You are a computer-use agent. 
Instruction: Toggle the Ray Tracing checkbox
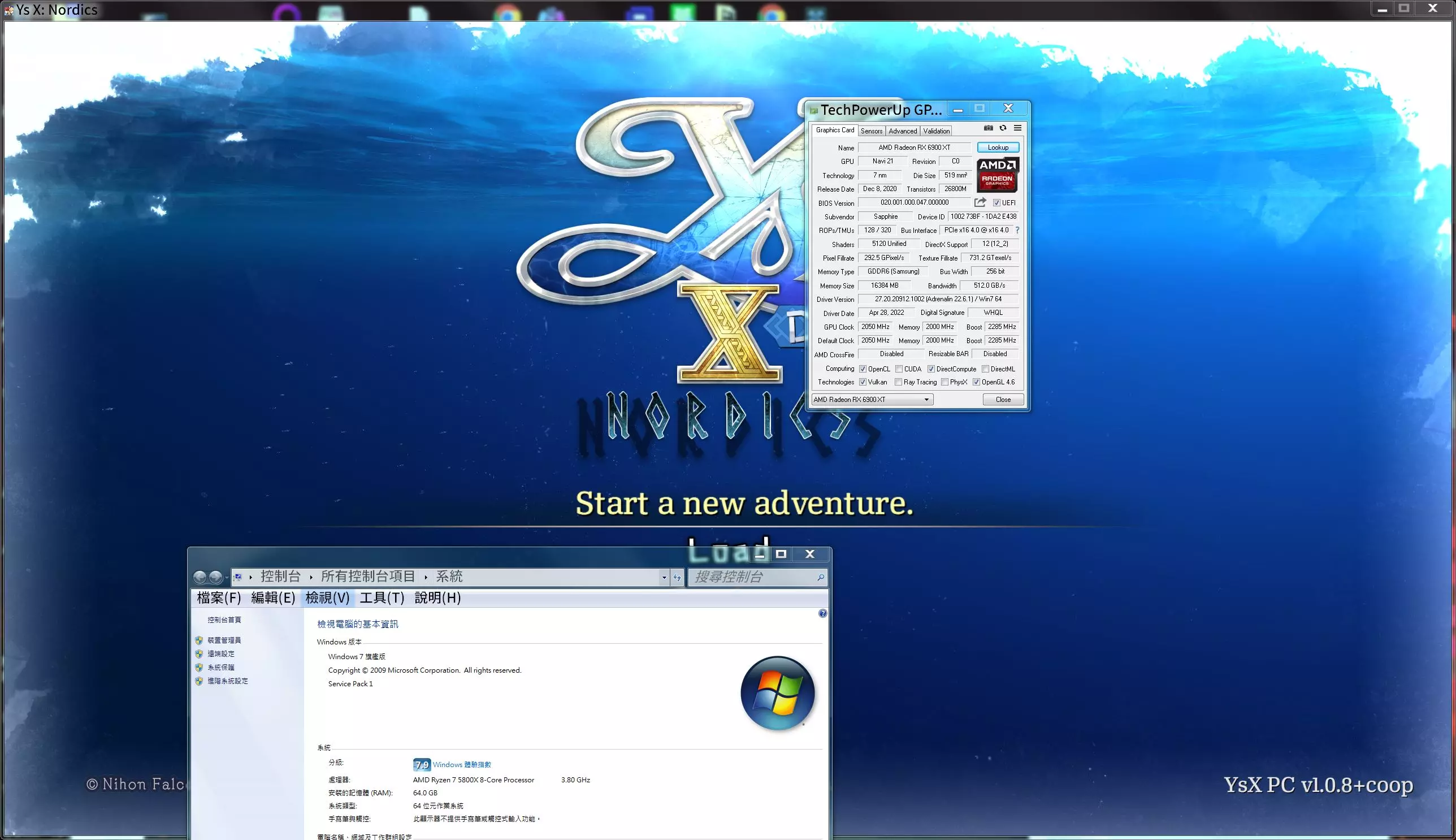[x=898, y=383]
